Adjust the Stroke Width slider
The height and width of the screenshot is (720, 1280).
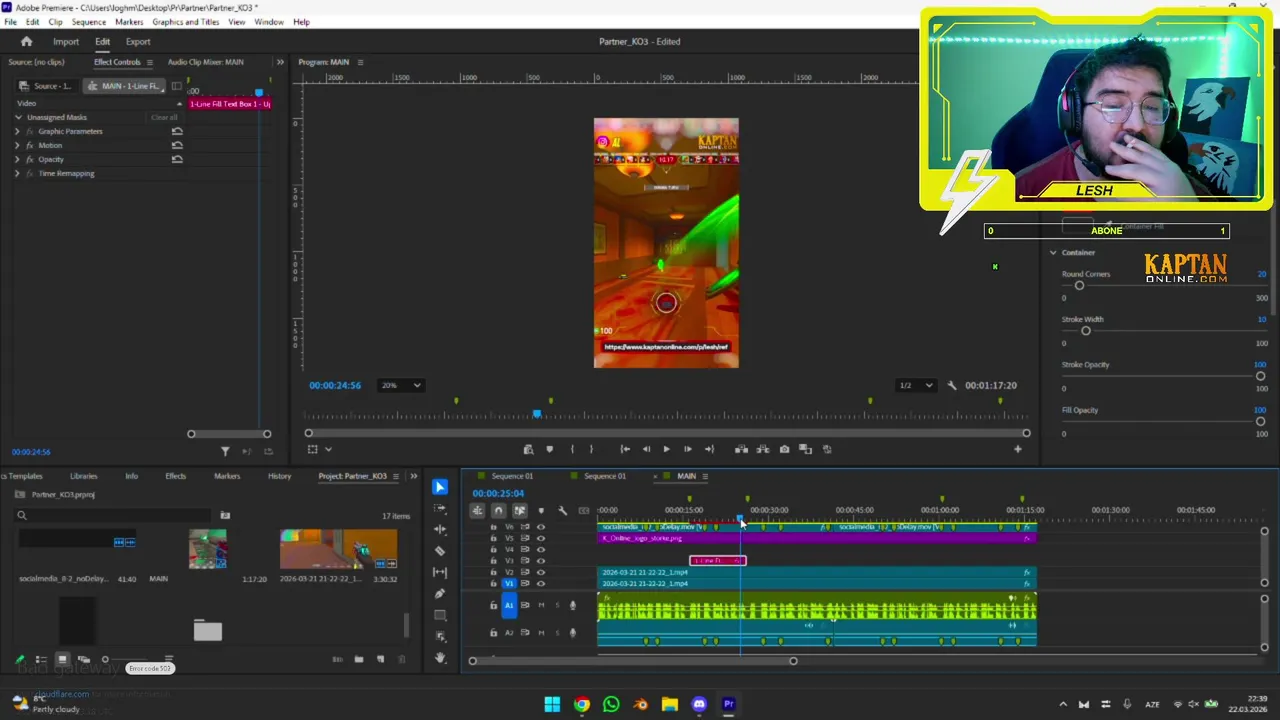(1085, 331)
